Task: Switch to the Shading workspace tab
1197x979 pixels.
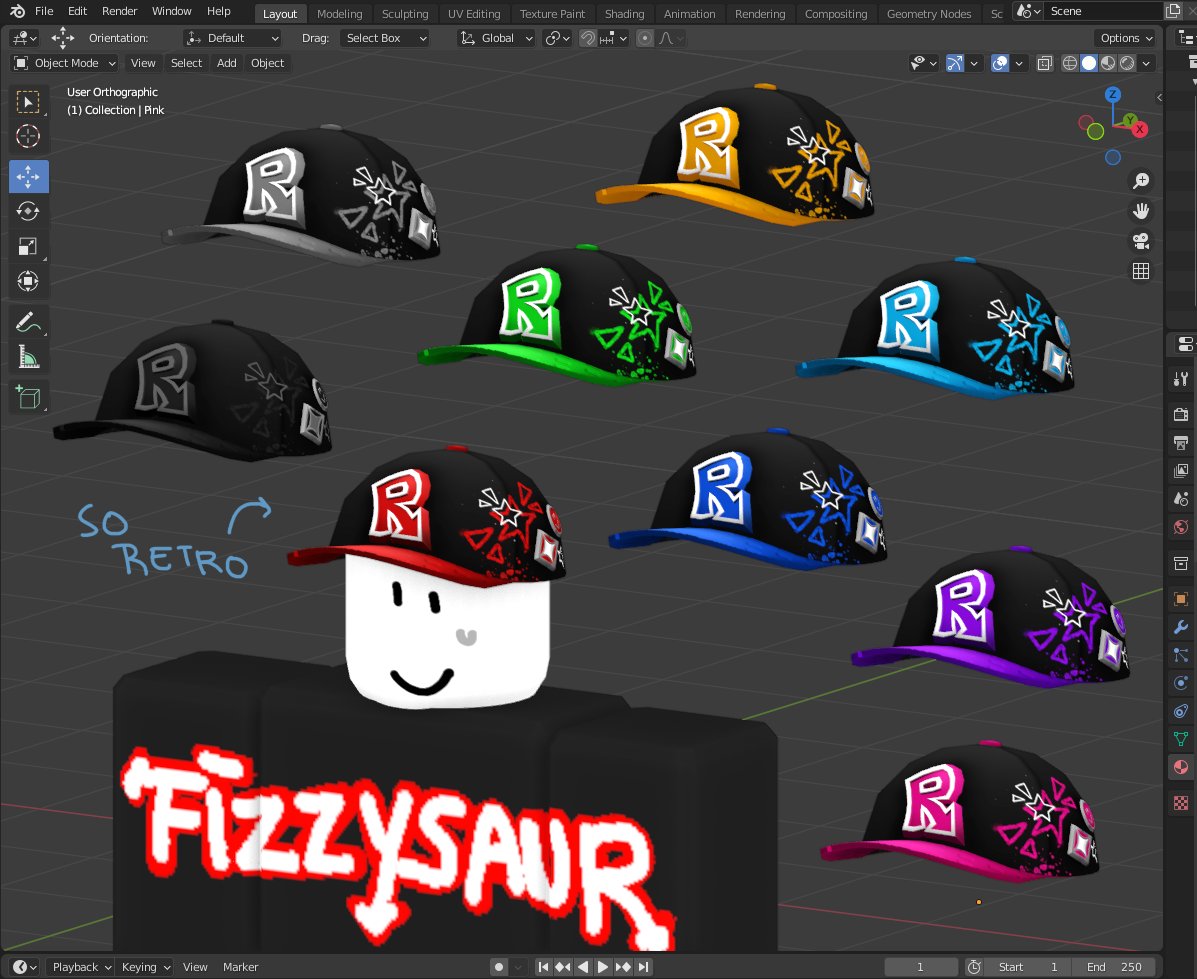Action: 624,14
